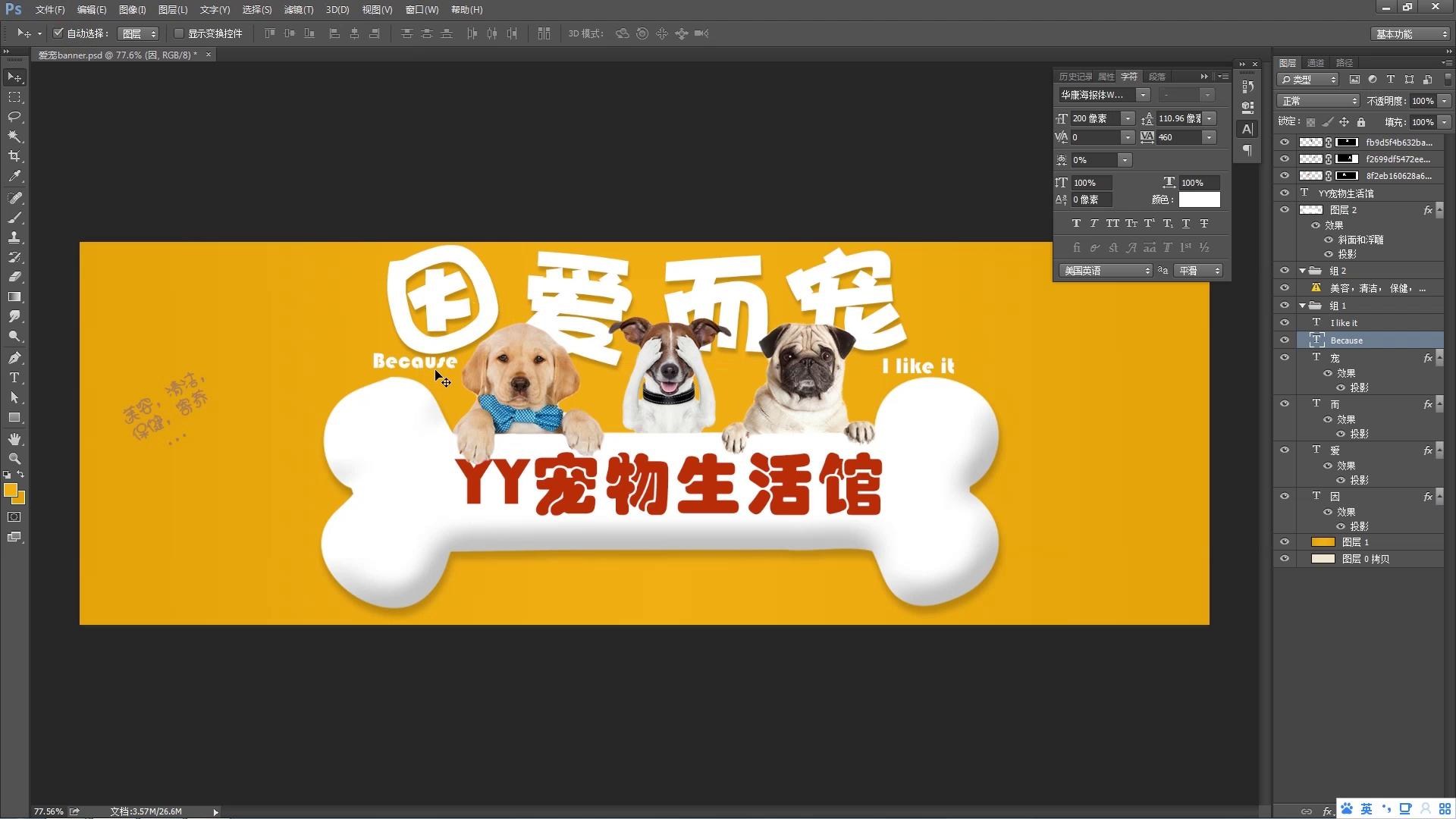Click the font size input field
1456x819 pixels.
pos(1095,119)
